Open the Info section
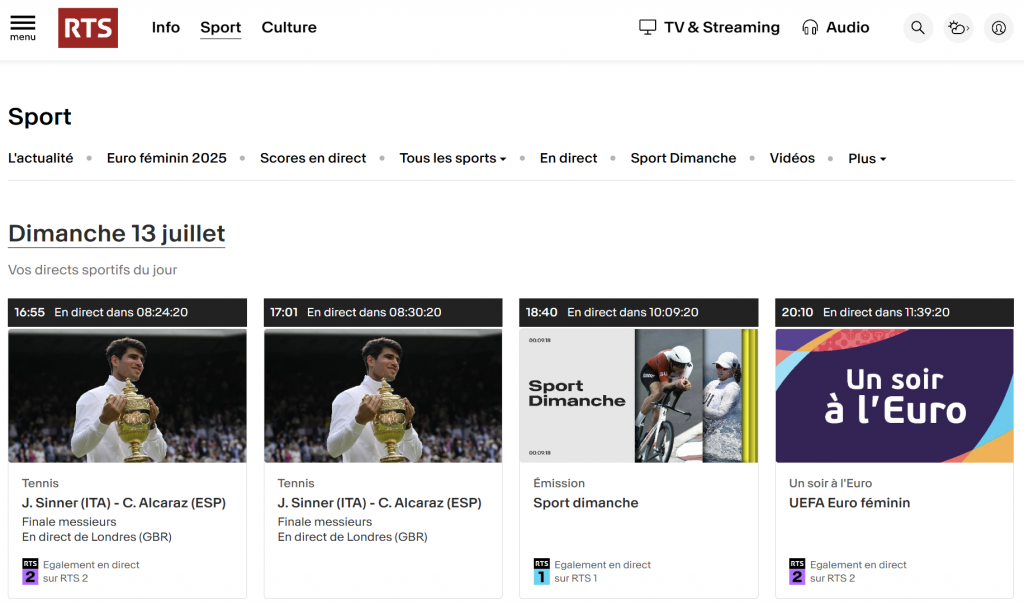This screenshot has width=1024, height=604. (166, 27)
